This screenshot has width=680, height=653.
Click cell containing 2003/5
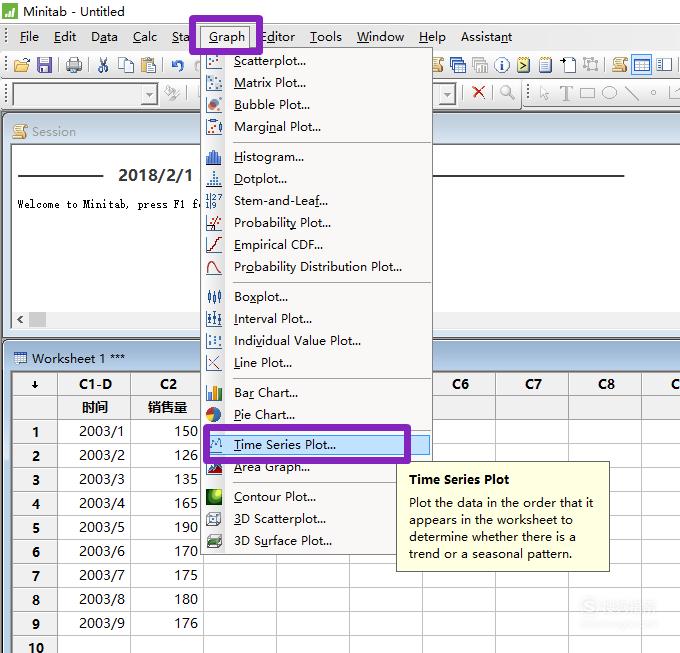click(x=95, y=527)
